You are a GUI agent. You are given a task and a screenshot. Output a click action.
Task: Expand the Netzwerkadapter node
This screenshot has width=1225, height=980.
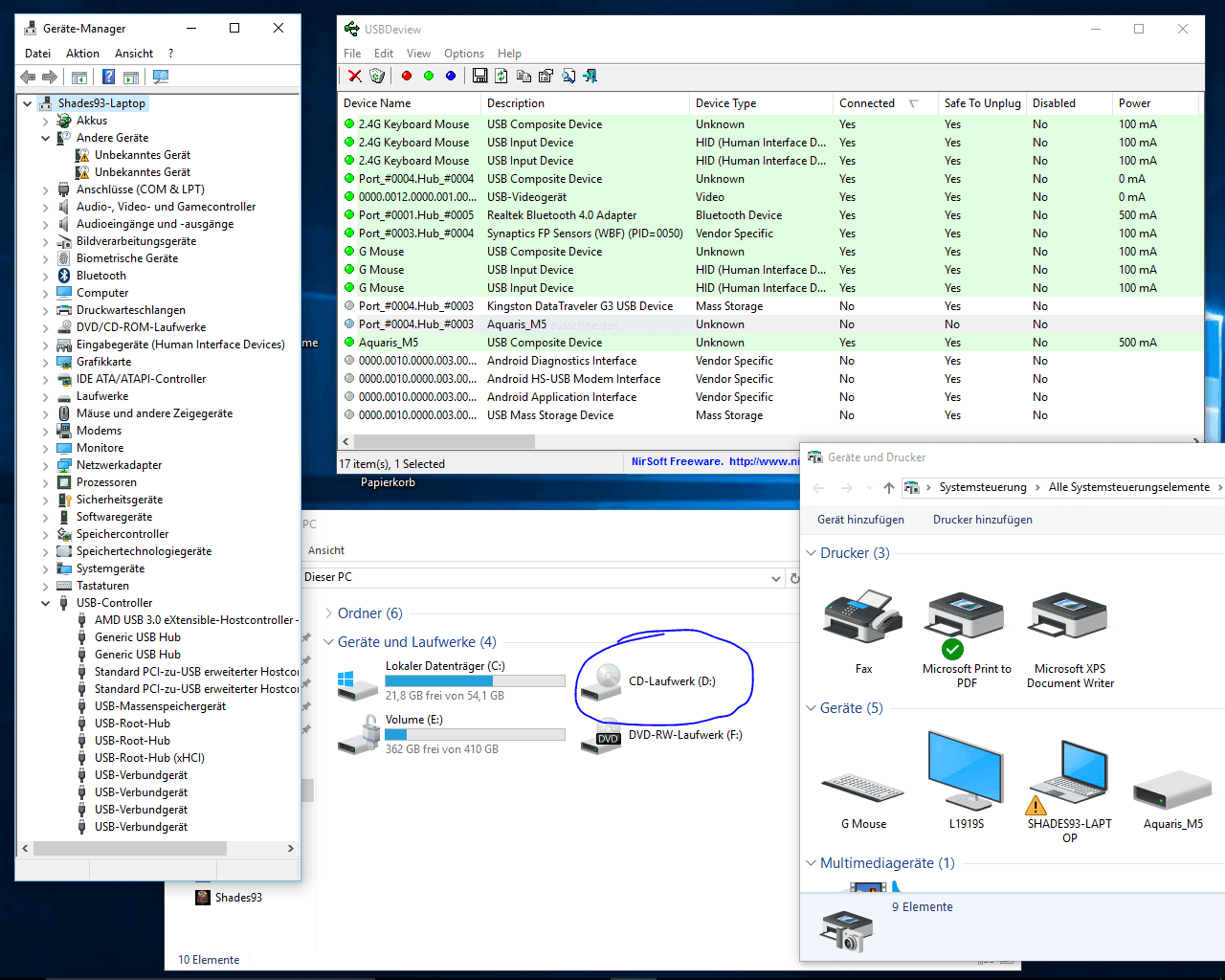click(45, 465)
